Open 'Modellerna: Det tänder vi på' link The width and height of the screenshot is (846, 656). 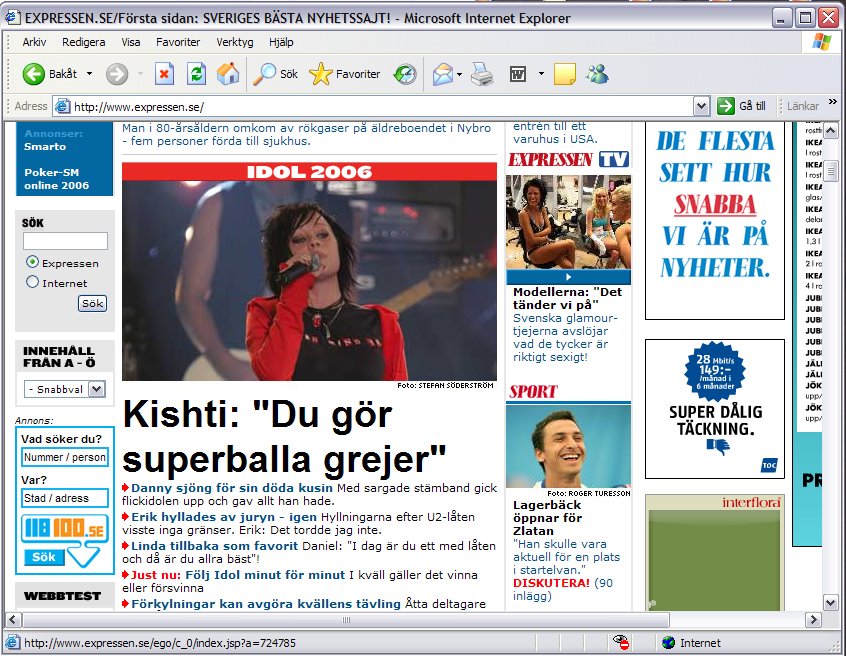coord(567,298)
